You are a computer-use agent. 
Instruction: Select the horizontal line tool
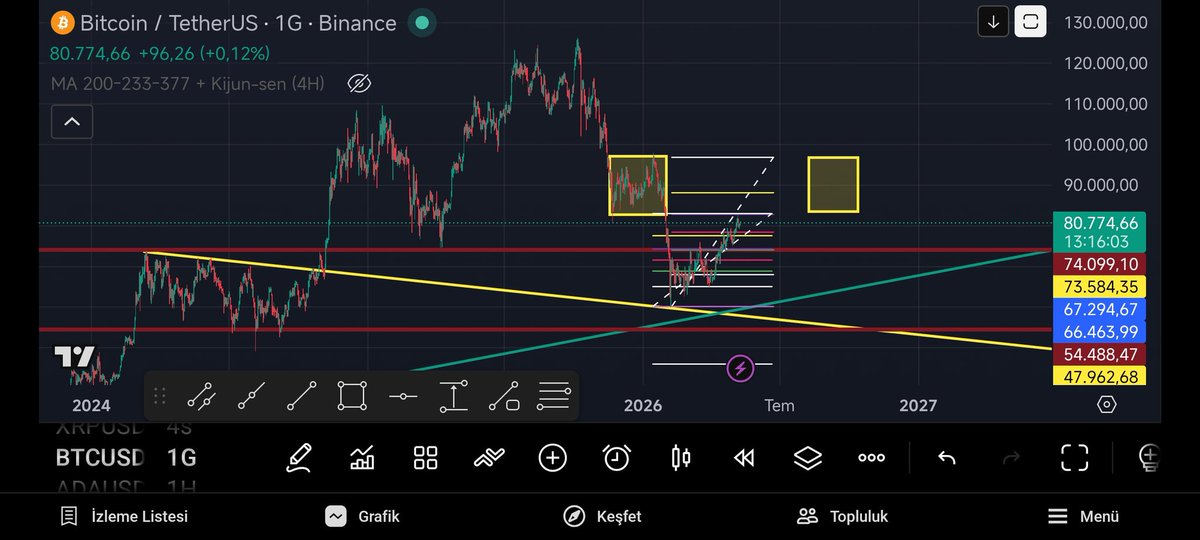click(403, 397)
